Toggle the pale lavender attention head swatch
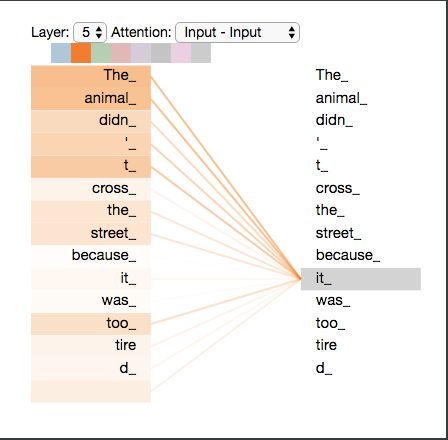The height and width of the screenshot is (440, 448). [x=141, y=53]
